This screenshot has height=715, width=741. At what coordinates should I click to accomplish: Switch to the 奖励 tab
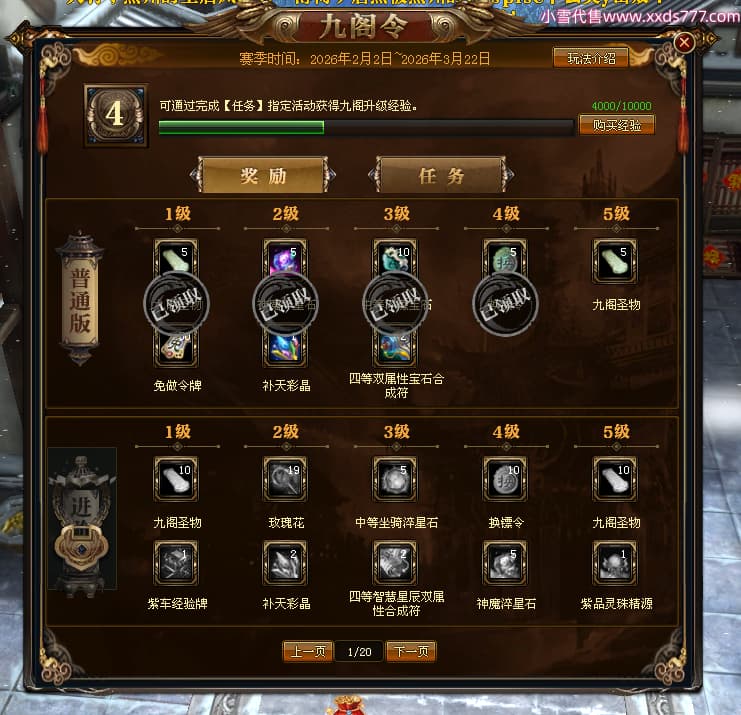263,175
